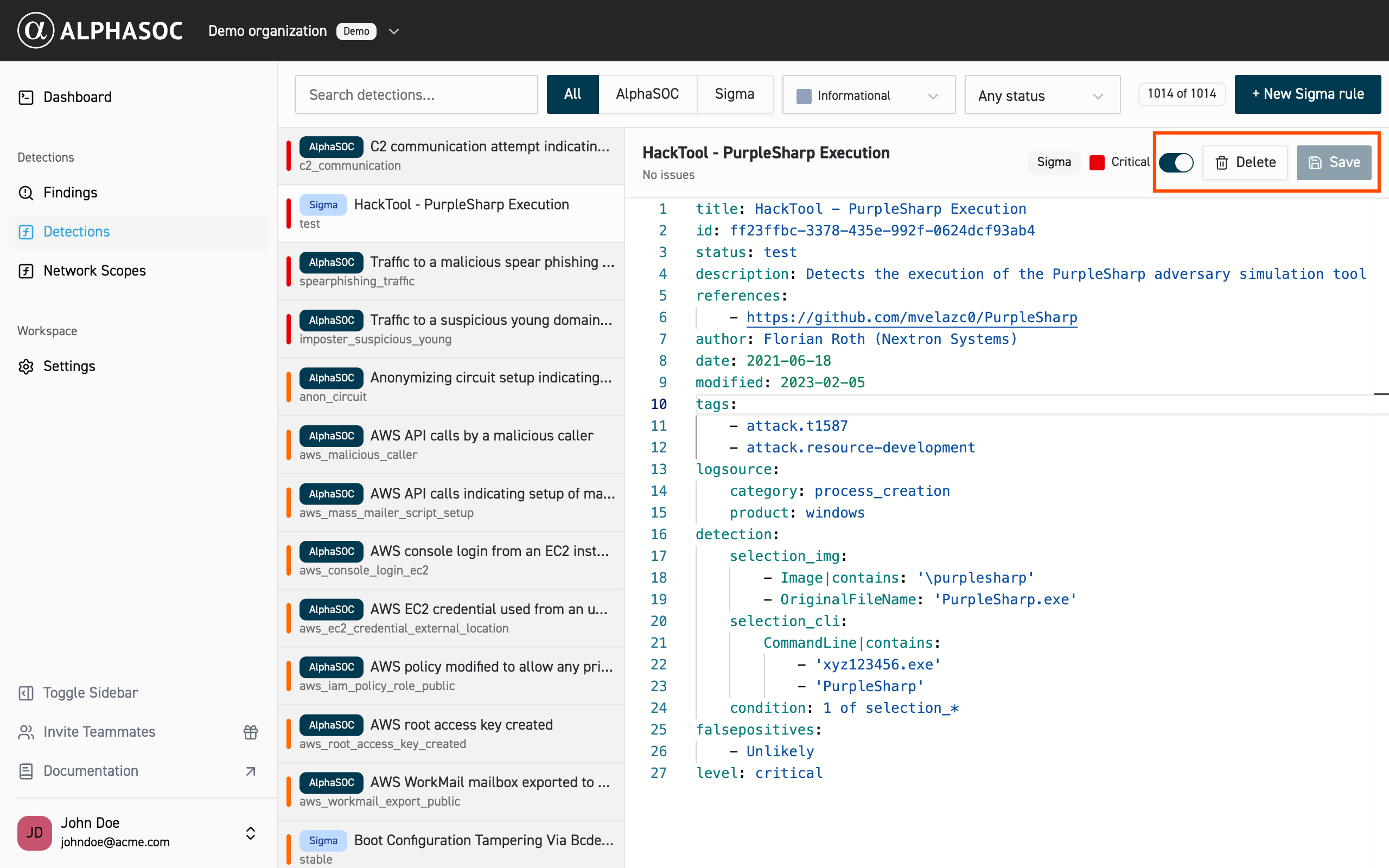This screenshot has height=868, width=1389.
Task: Click the AlphaSOC logo icon
Action: tap(36, 30)
